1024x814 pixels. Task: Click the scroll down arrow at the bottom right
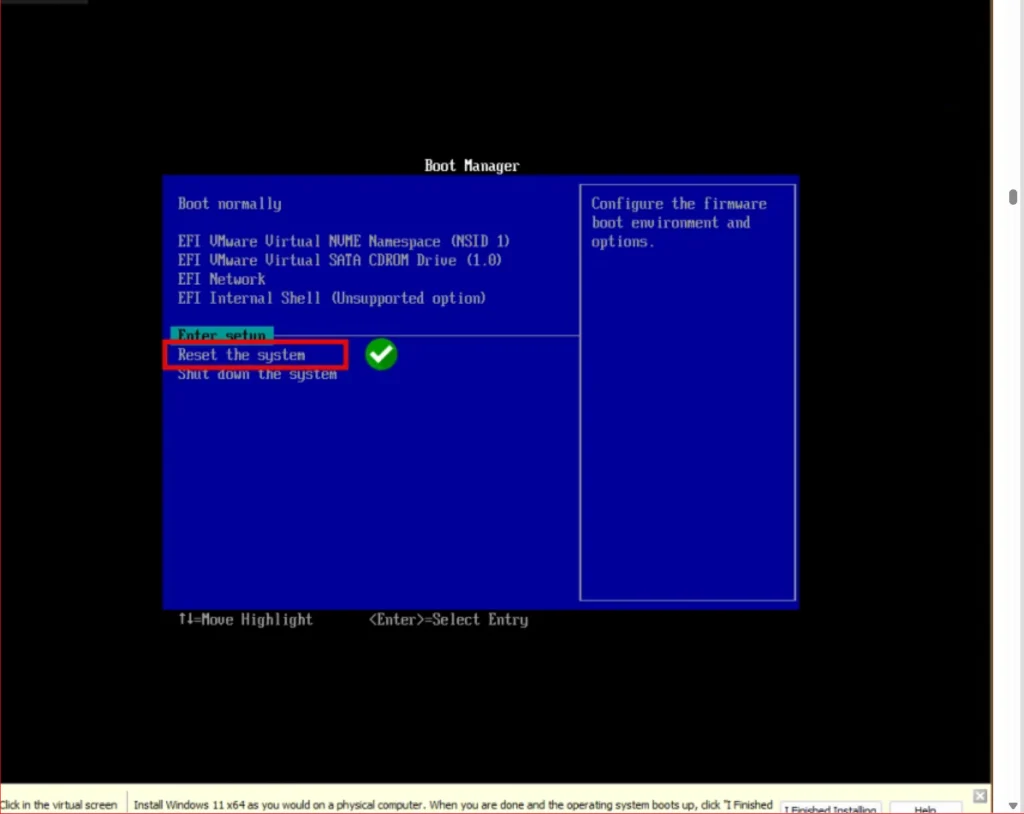pyautogui.click(x=1013, y=806)
